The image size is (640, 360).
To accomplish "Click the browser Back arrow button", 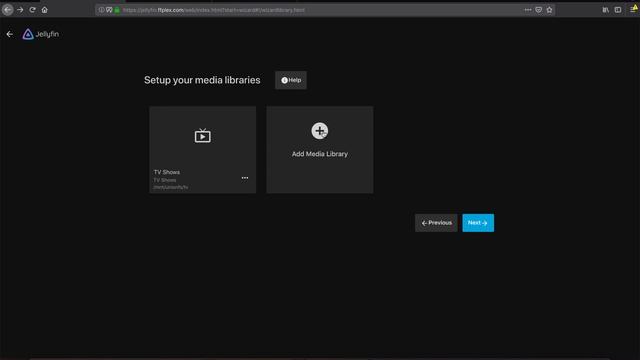I will pyautogui.click(x=7, y=10).
